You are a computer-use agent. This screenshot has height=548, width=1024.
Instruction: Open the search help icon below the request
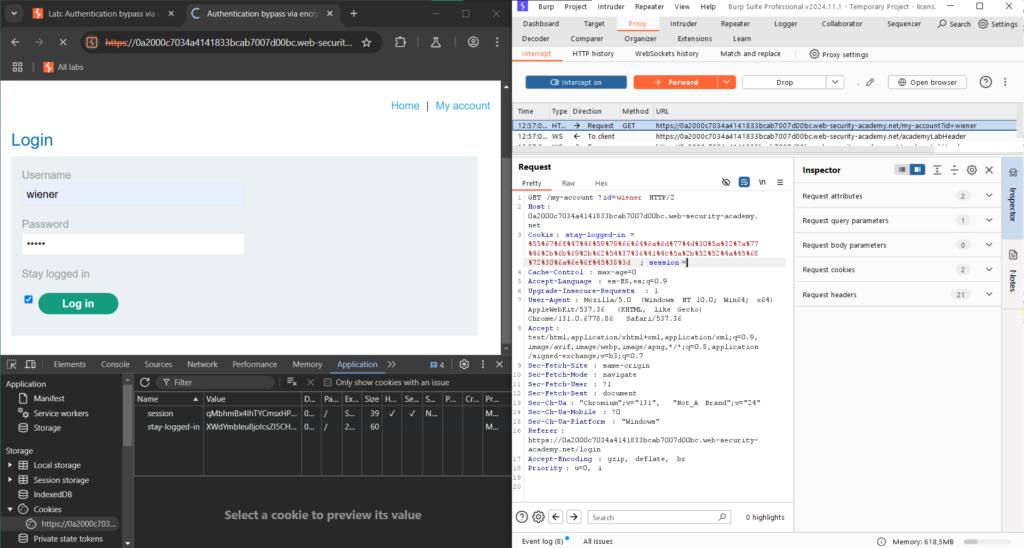pos(521,517)
